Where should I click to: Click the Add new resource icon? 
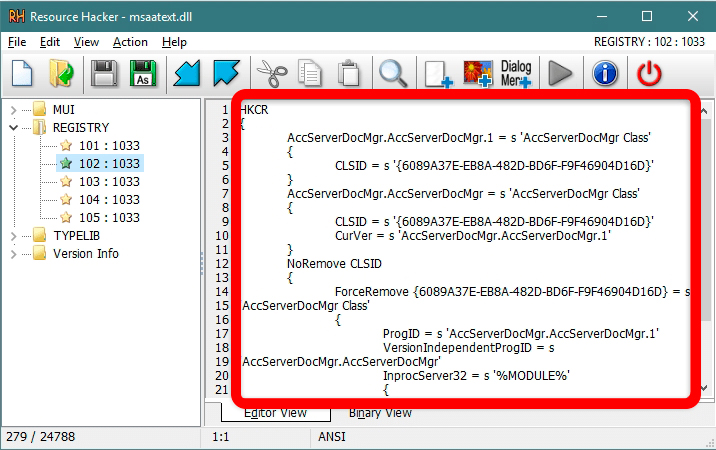pos(438,74)
